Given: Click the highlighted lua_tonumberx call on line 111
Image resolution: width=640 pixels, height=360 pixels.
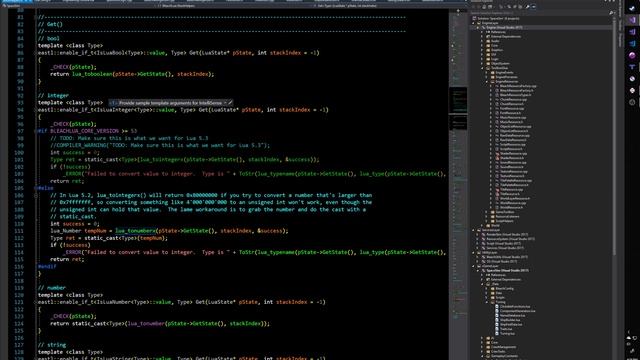Looking at the screenshot, I should click(x=135, y=231).
